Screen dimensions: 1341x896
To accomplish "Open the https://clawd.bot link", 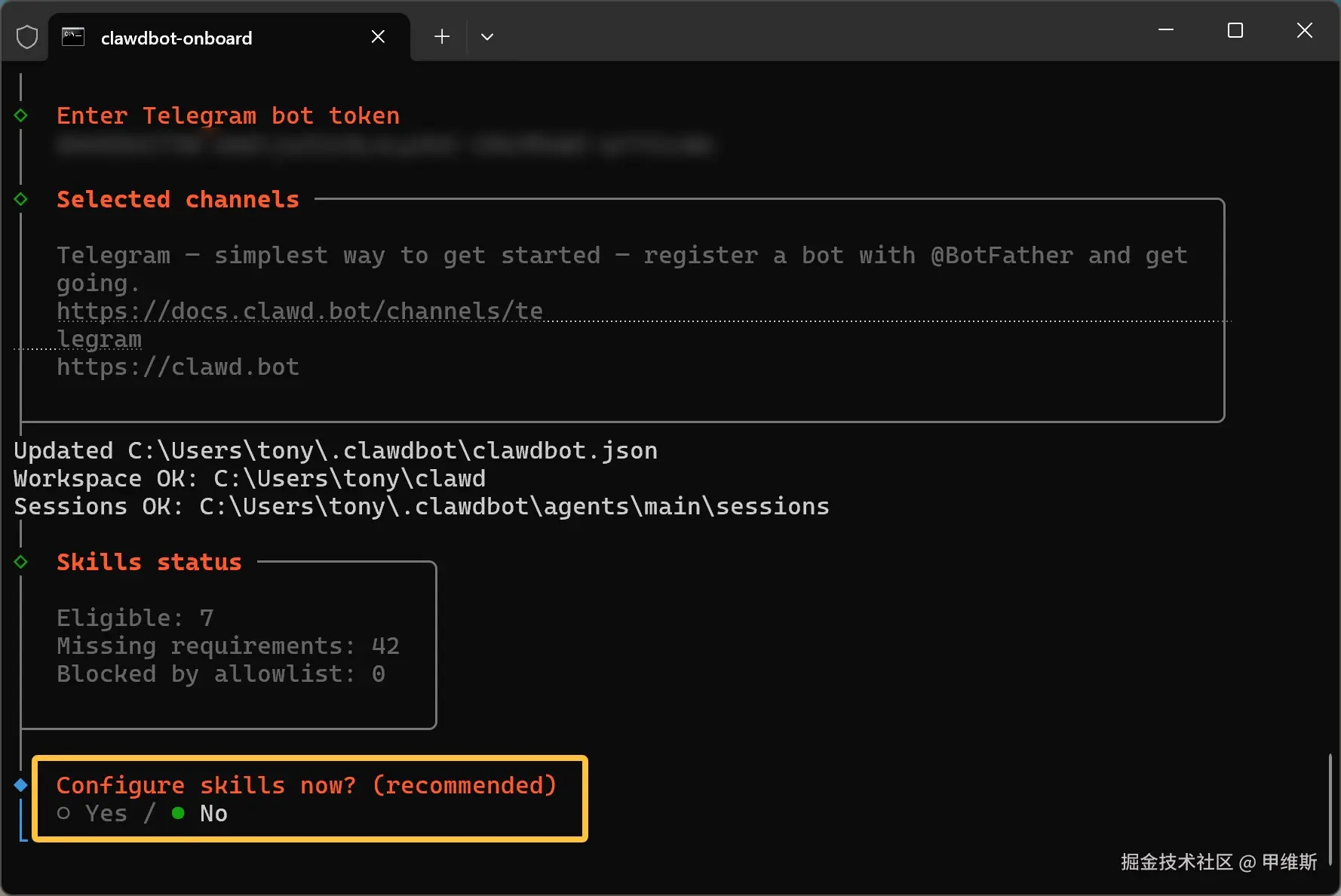I will [x=178, y=367].
